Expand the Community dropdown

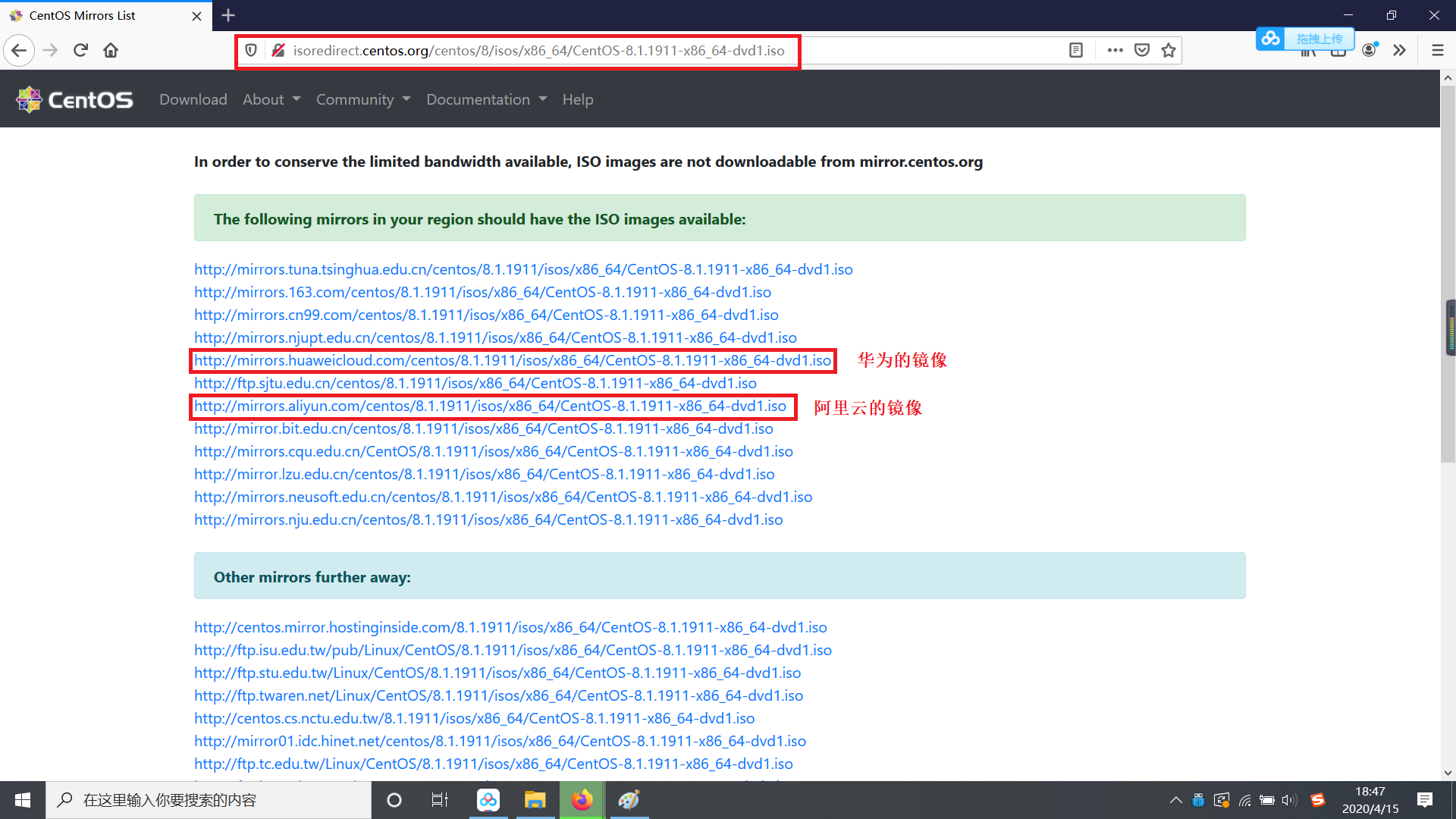tap(363, 99)
